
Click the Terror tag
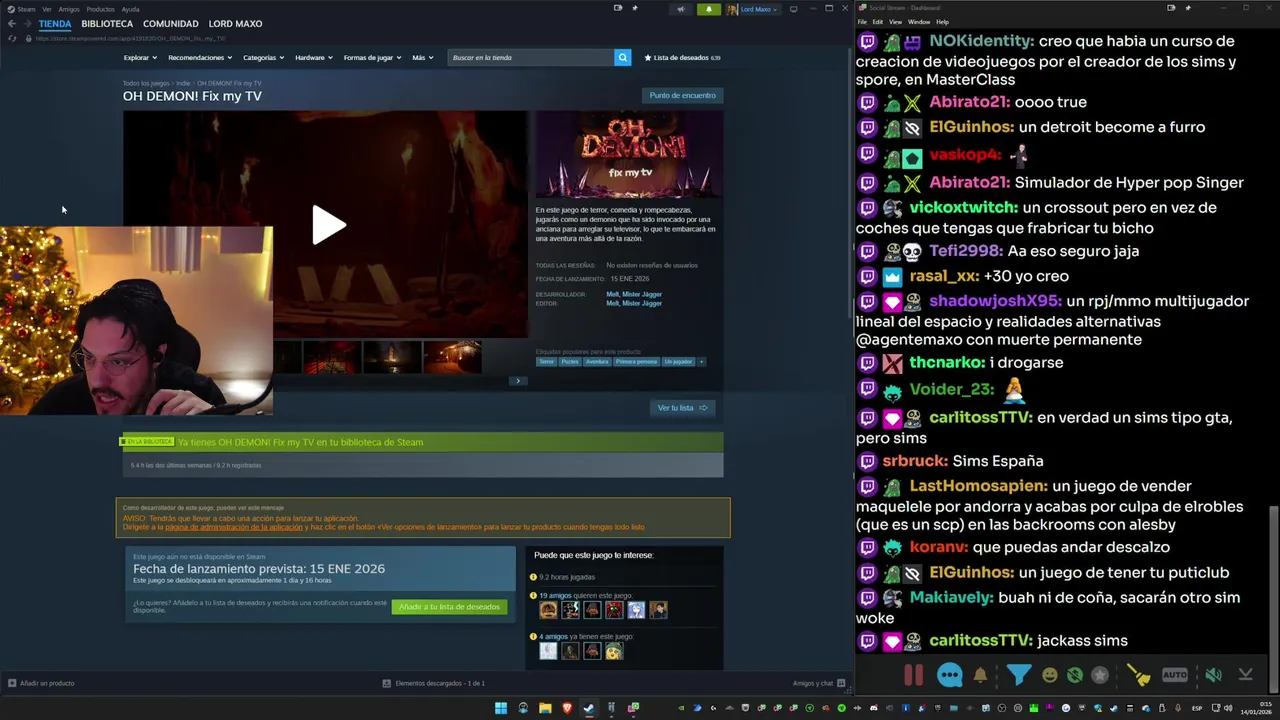pyautogui.click(x=546, y=361)
